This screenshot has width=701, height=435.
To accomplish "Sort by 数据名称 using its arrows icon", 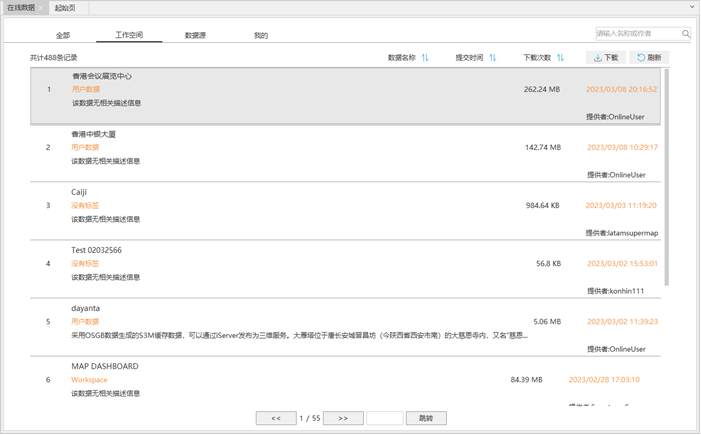I will [x=425, y=58].
